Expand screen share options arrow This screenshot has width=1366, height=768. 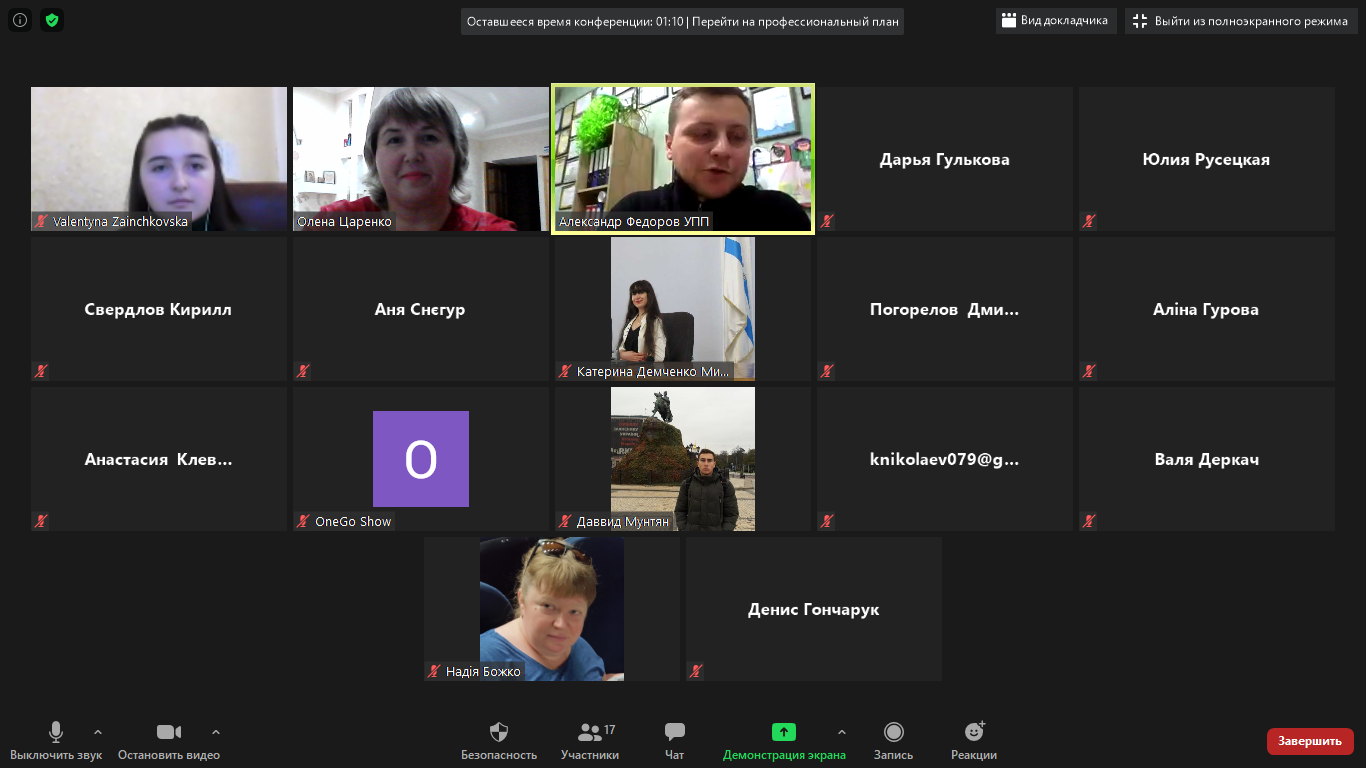pos(842,732)
